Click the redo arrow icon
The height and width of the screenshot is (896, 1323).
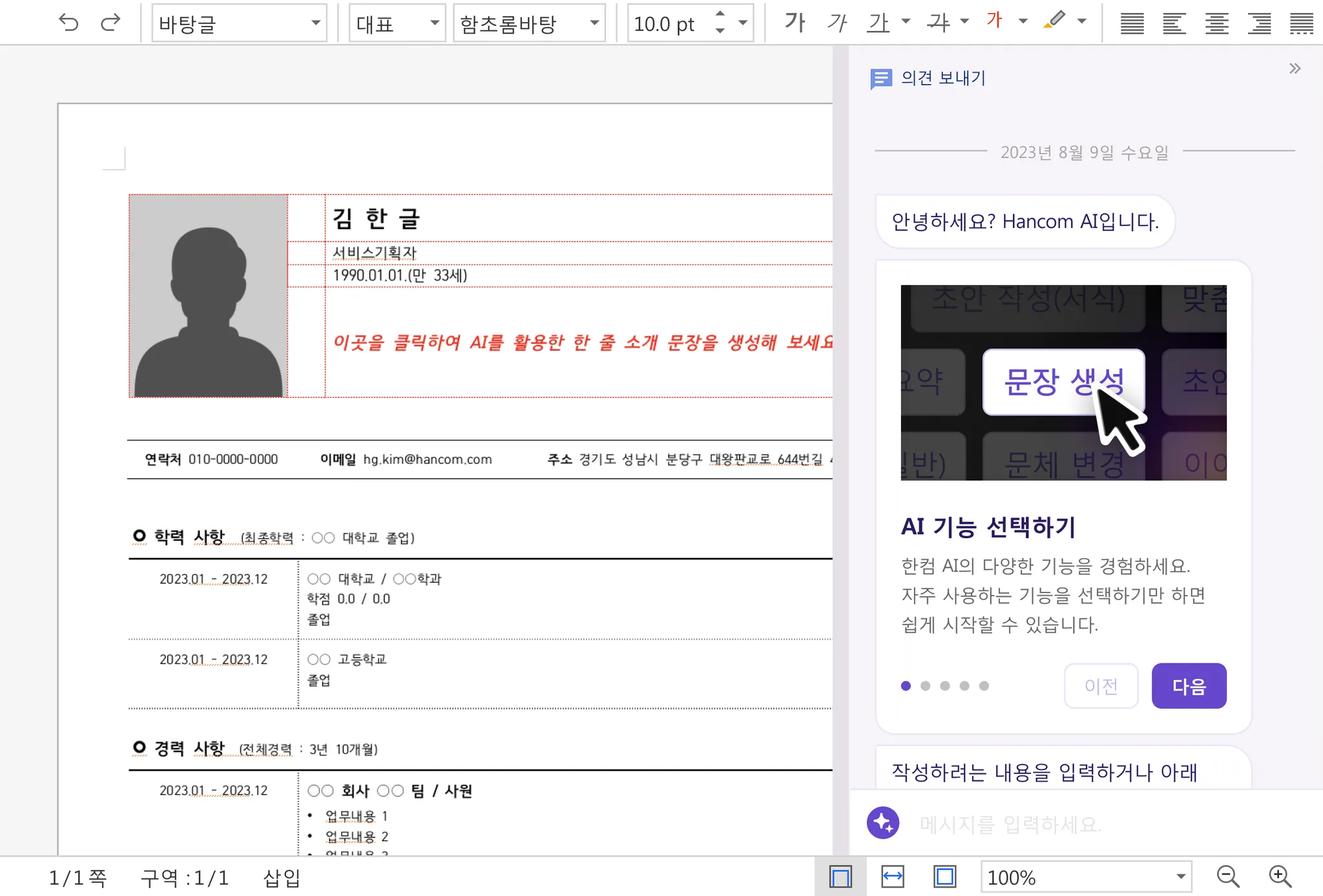point(110,23)
